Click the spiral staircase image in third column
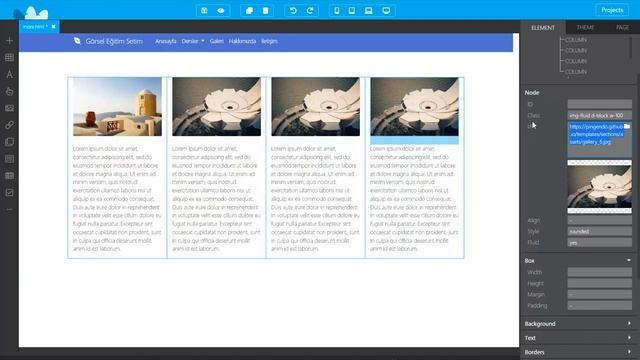 [x=316, y=107]
